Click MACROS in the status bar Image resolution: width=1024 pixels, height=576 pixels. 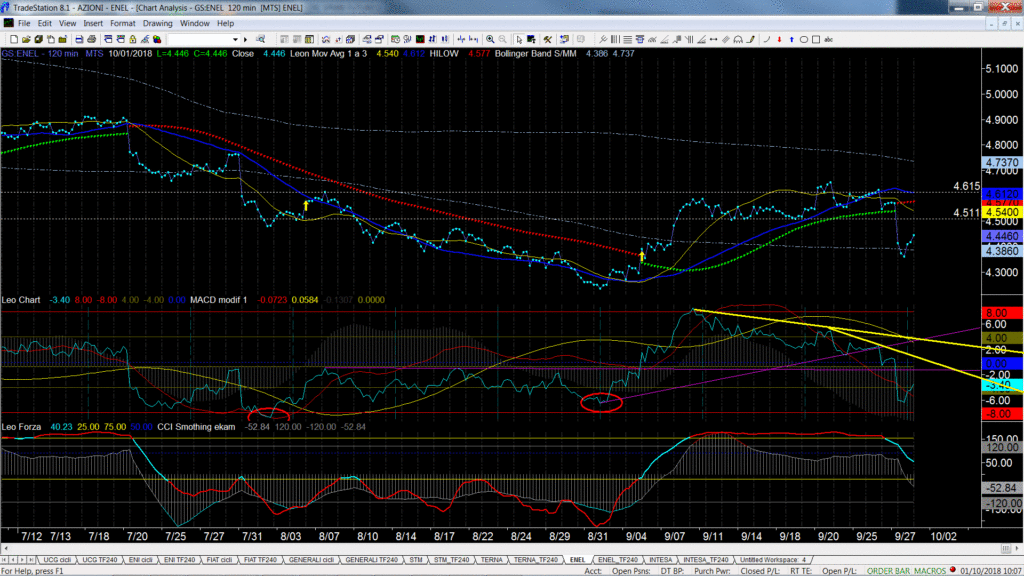930,571
